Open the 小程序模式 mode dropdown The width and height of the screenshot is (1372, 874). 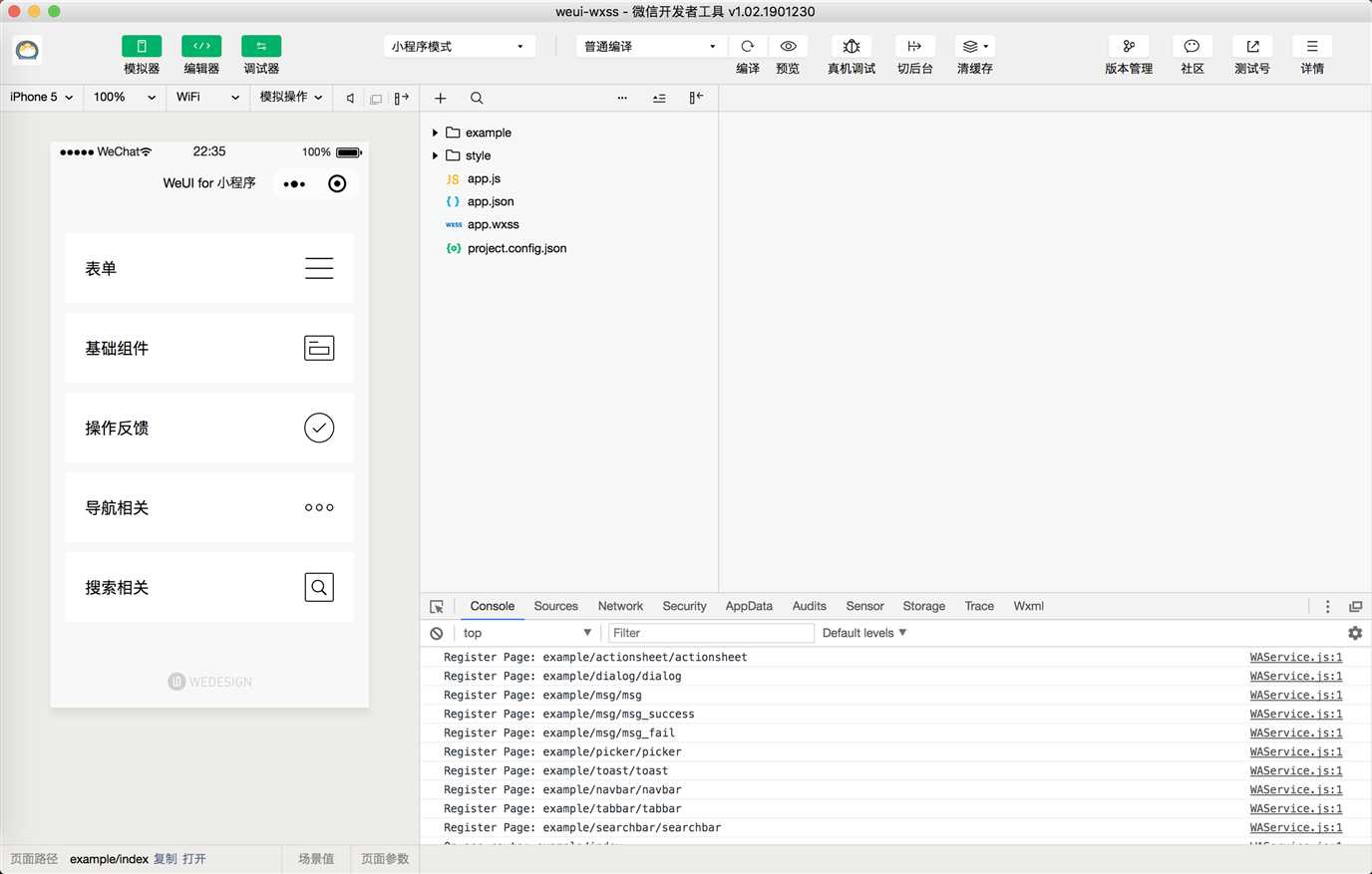point(459,47)
